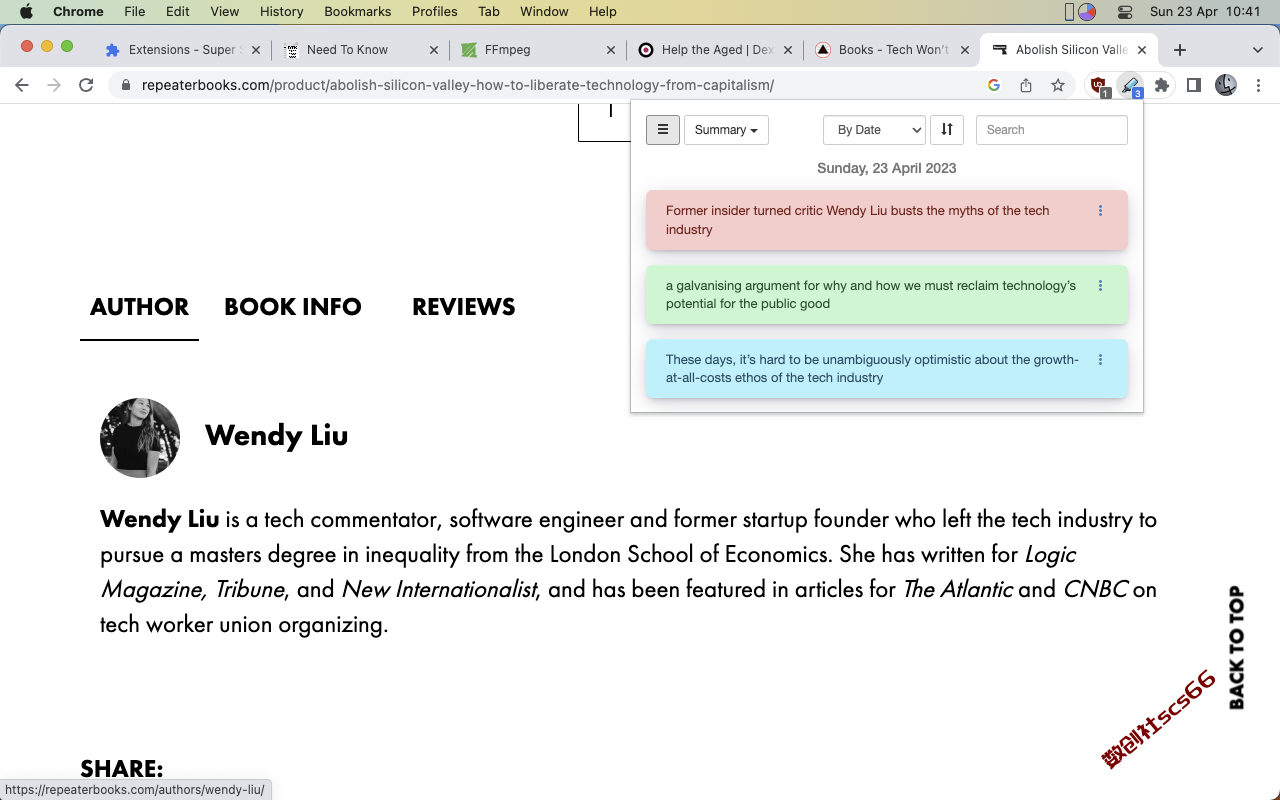Open the Apple menu
1280x800 pixels.
click(26, 12)
